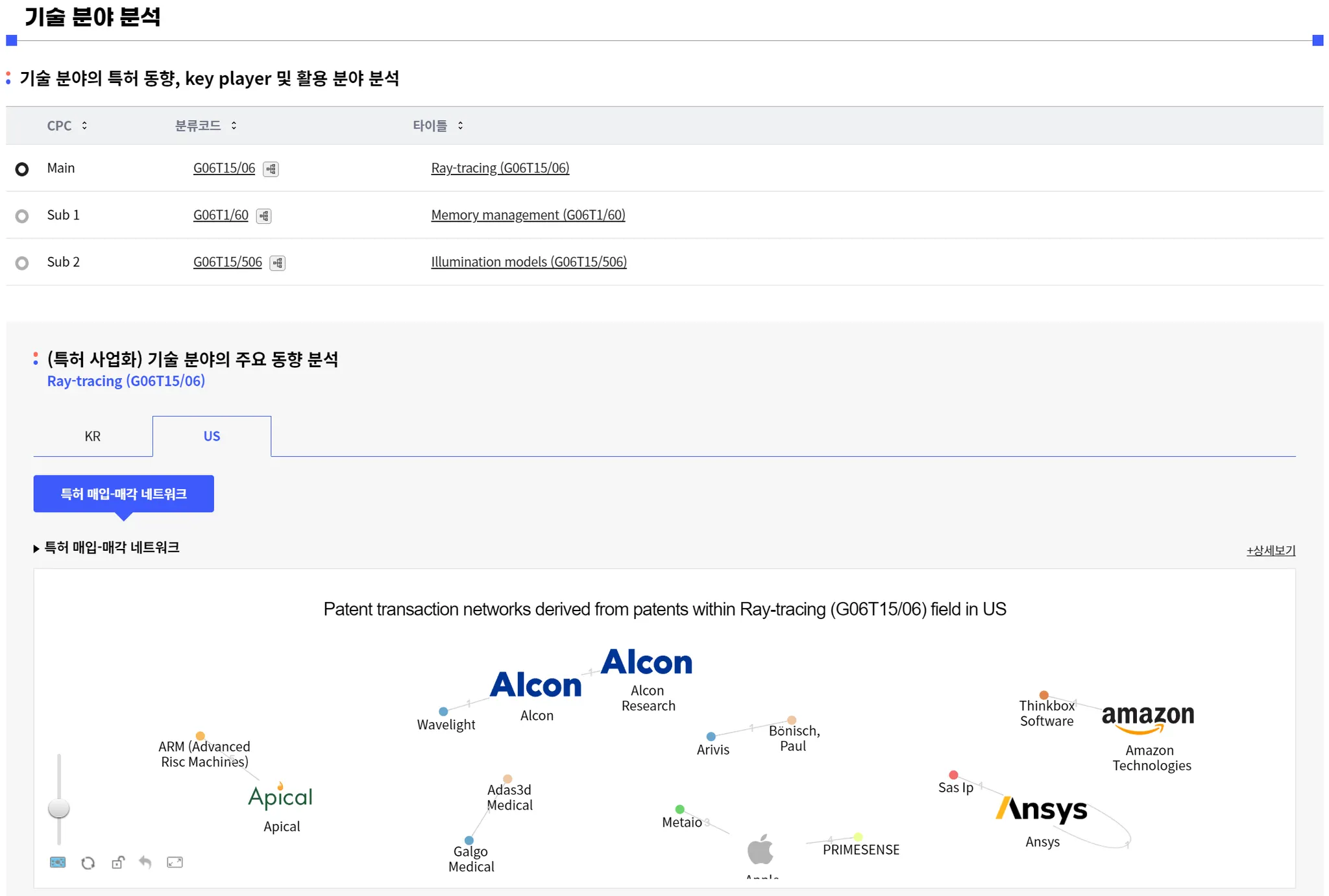This screenshot has height=896, width=1329.
Task: Click the refresh network graph icon
Action: [88, 863]
